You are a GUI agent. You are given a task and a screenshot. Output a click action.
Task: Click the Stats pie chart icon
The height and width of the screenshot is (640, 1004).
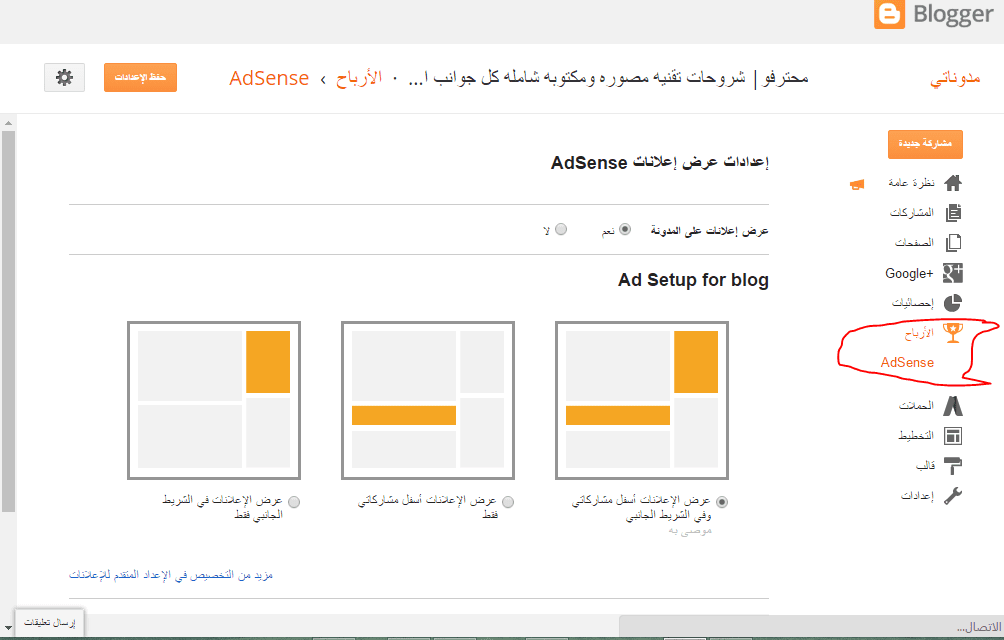click(x=953, y=303)
